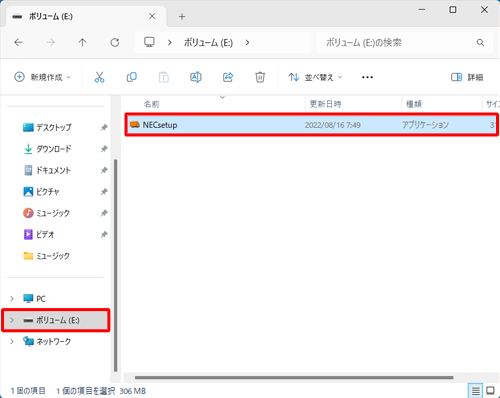Click the Cut scissors icon
Screen dimensions: 500x398
[x=99, y=77]
